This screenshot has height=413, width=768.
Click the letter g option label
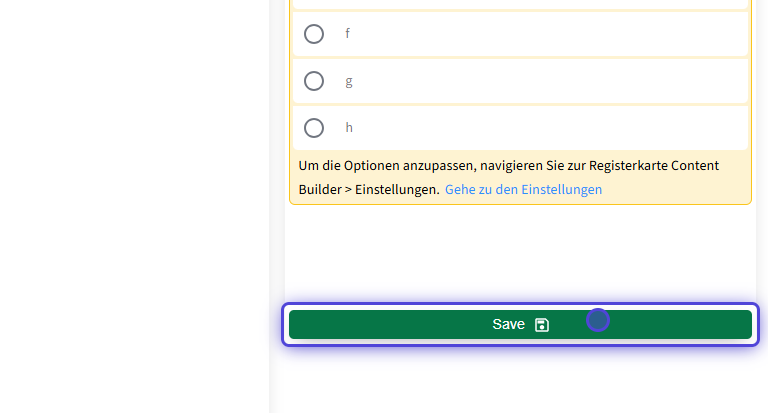348,81
